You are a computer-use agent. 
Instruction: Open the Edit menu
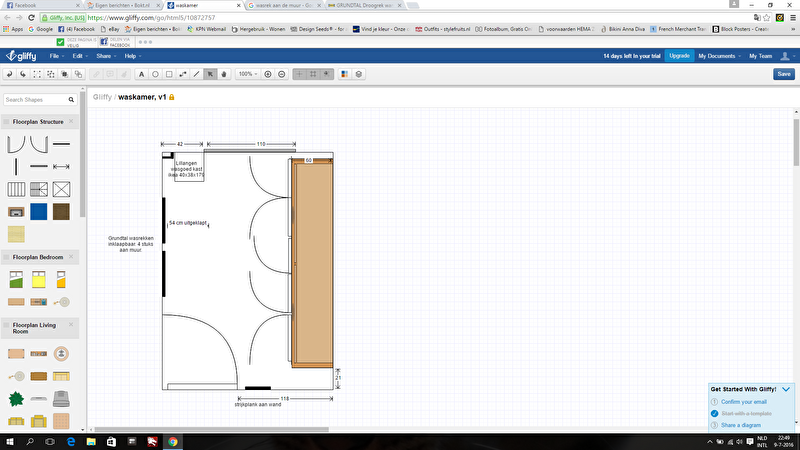(x=79, y=56)
